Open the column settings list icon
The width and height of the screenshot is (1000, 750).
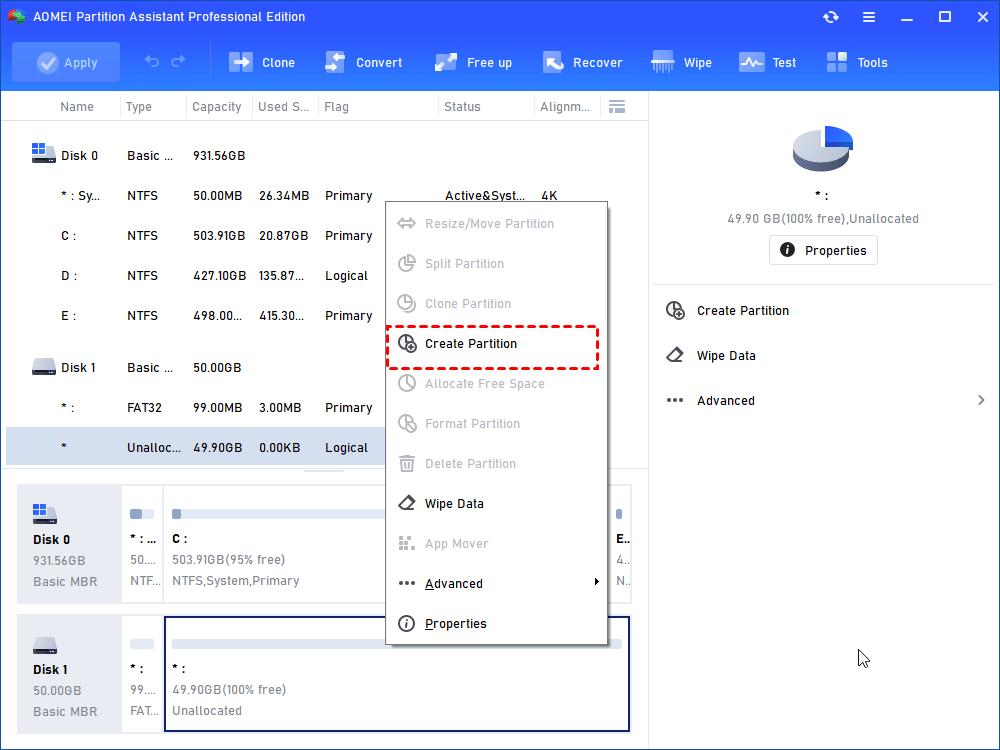click(617, 106)
